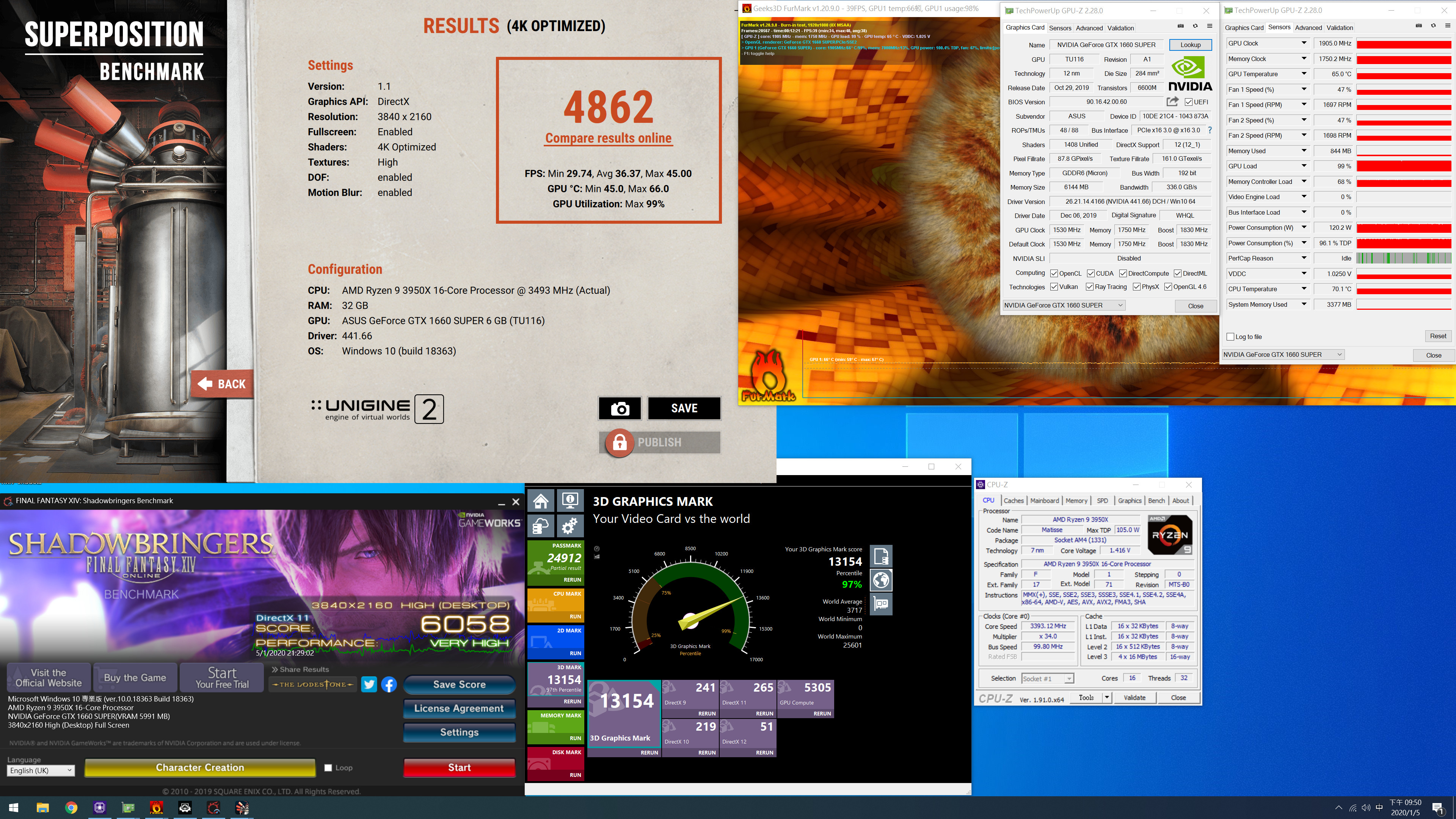The width and height of the screenshot is (1456, 819).
Task: Open File Explorer from the taskbar
Action: [x=43, y=808]
